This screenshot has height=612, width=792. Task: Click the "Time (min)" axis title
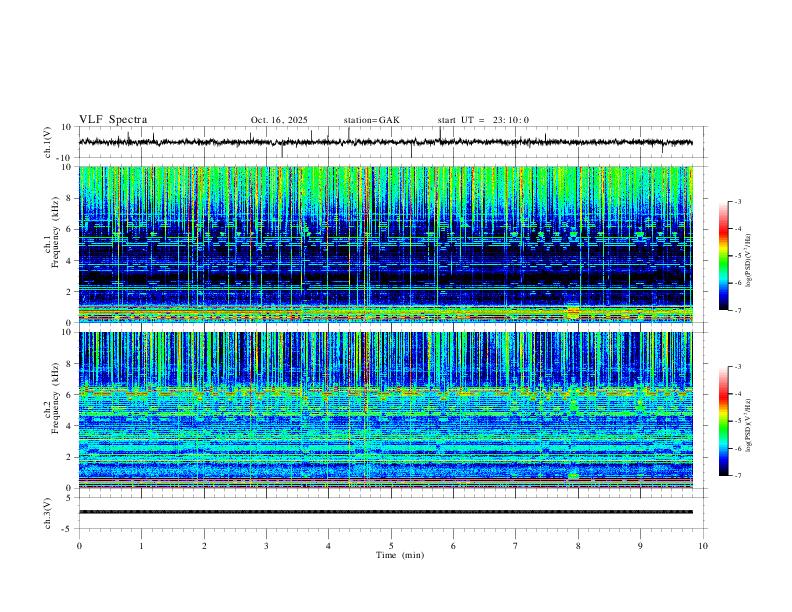pos(400,555)
